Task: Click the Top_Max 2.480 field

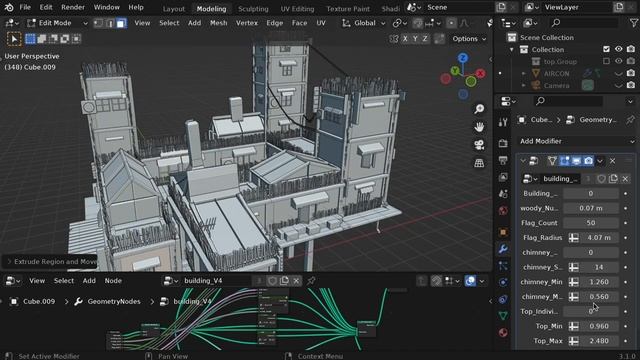Action: tap(599, 341)
